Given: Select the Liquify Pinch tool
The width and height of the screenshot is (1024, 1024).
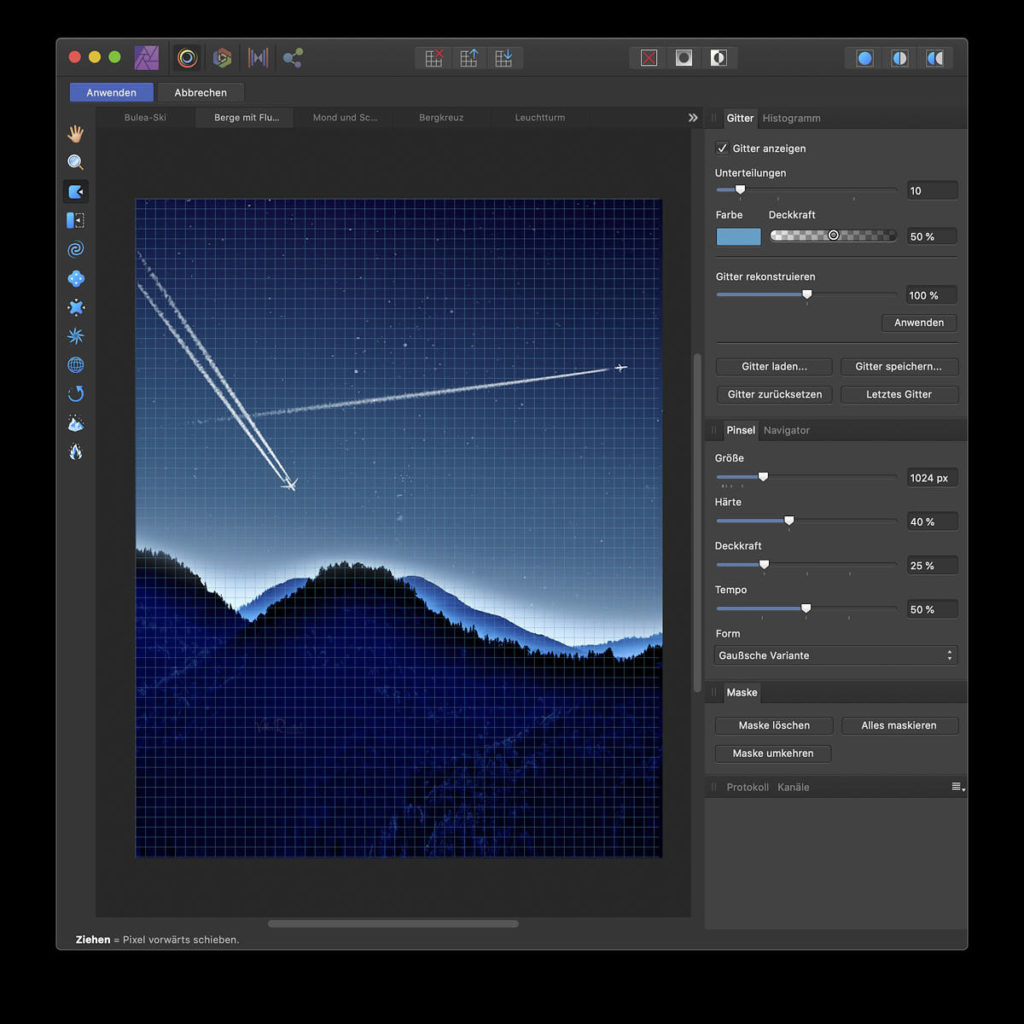Looking at the screenshot, I should (x=76, y=278).
